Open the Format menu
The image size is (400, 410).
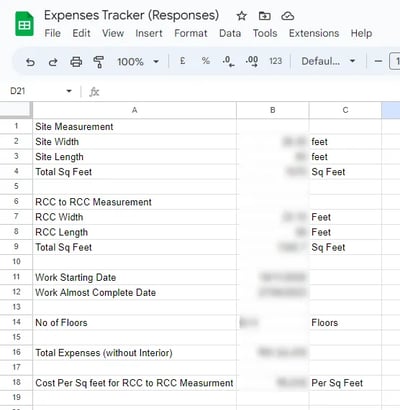click(x=191, y=33)
